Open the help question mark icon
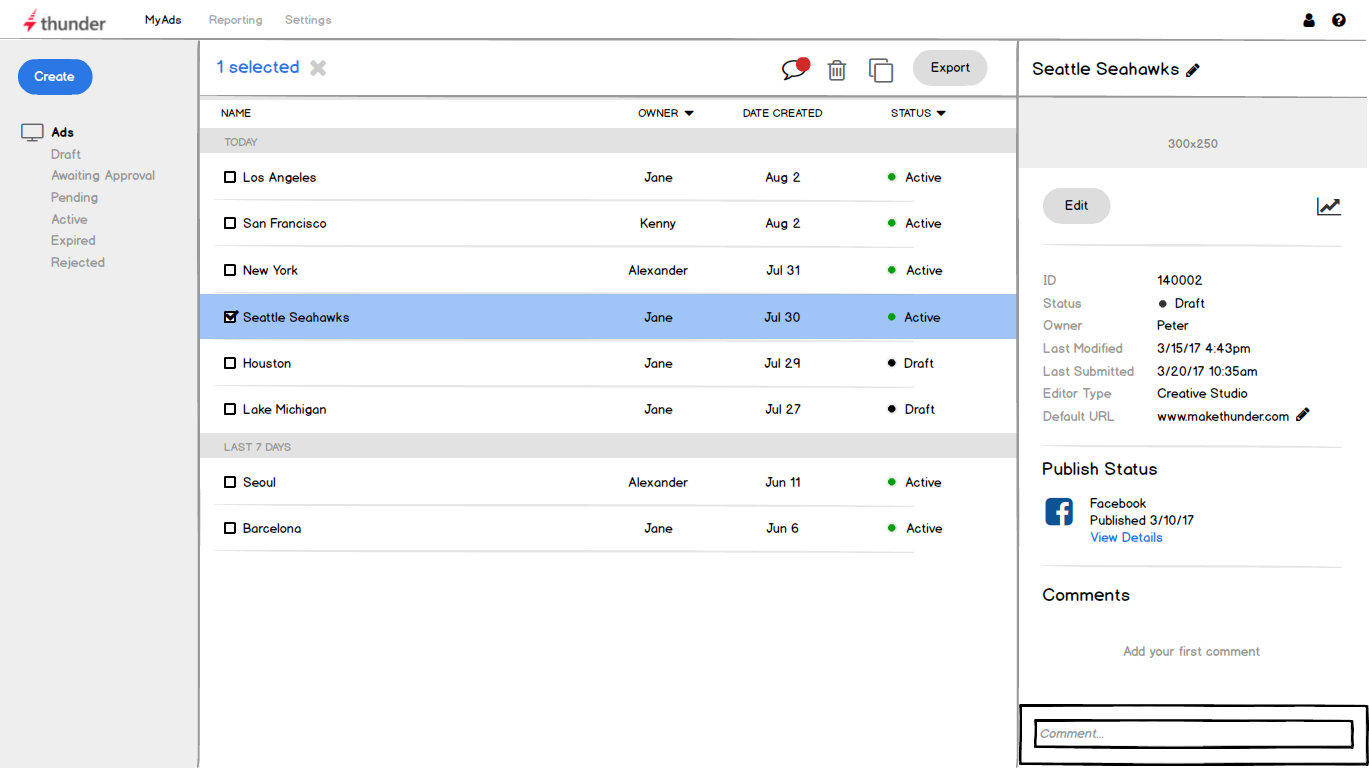This screenshot has width=1369, height=768. [1339, 20]
